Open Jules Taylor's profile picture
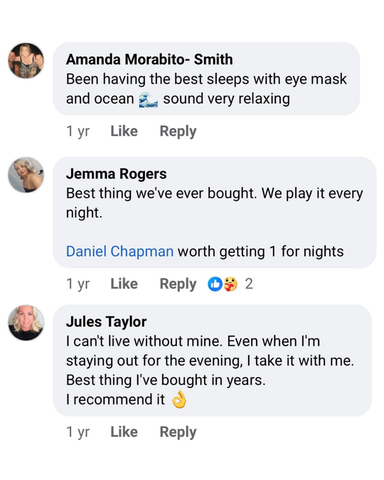This screenshot has height=480, width=384. point(26,322)
